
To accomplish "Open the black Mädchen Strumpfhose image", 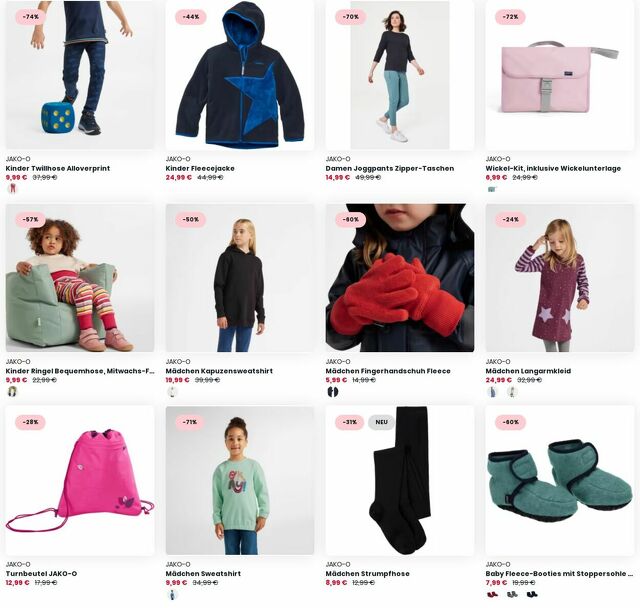I will [x=400, y=481].
